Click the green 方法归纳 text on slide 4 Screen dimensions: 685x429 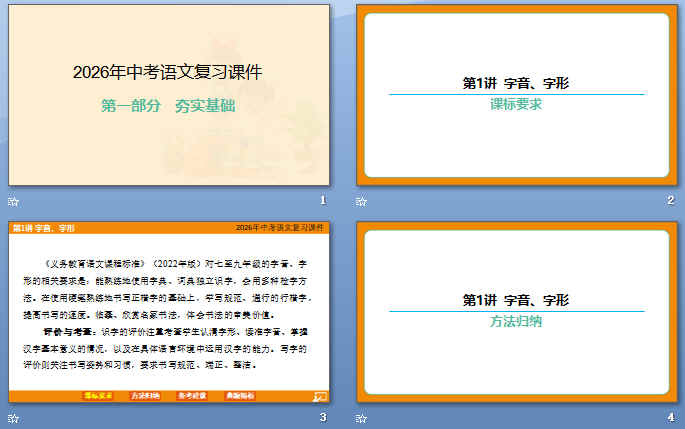[x=516, y=321]
